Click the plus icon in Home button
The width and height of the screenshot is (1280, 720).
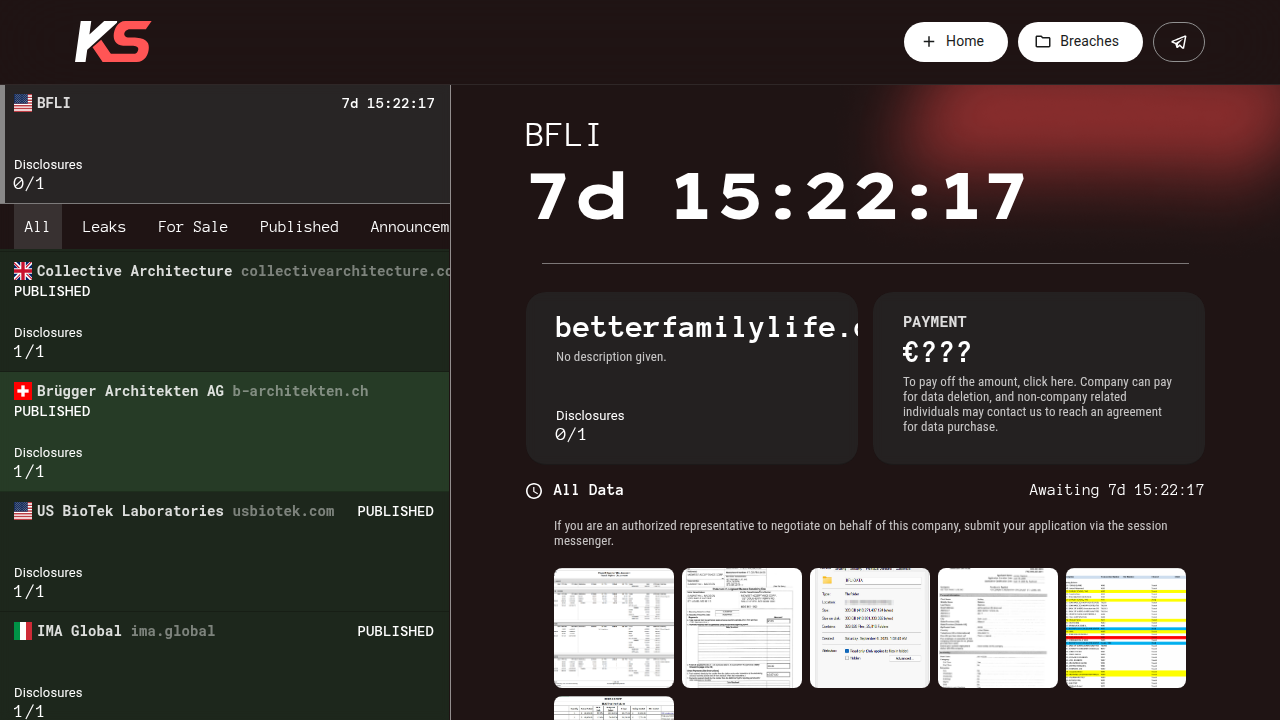(929, 42)
